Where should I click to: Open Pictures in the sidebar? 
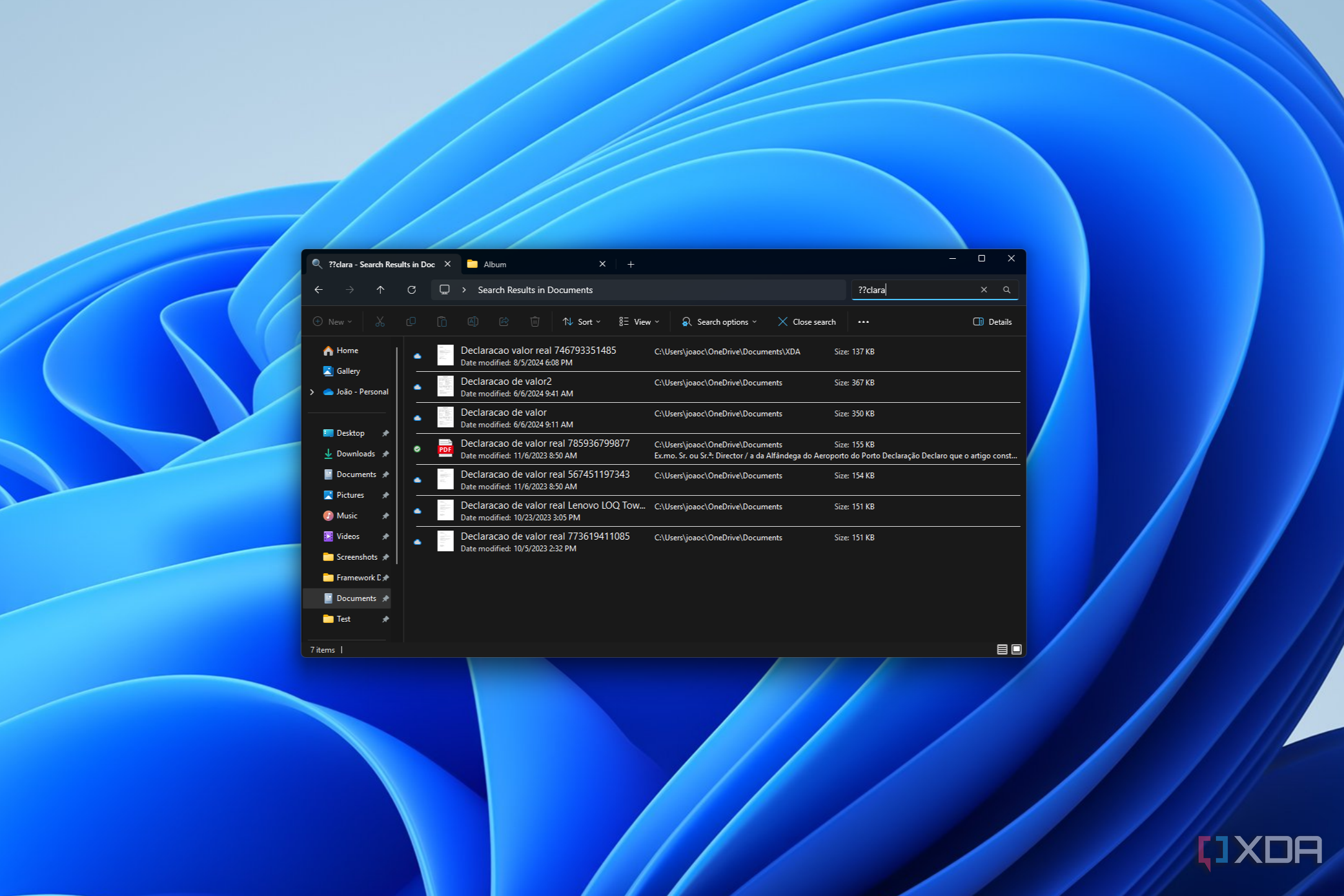(349, 495)
